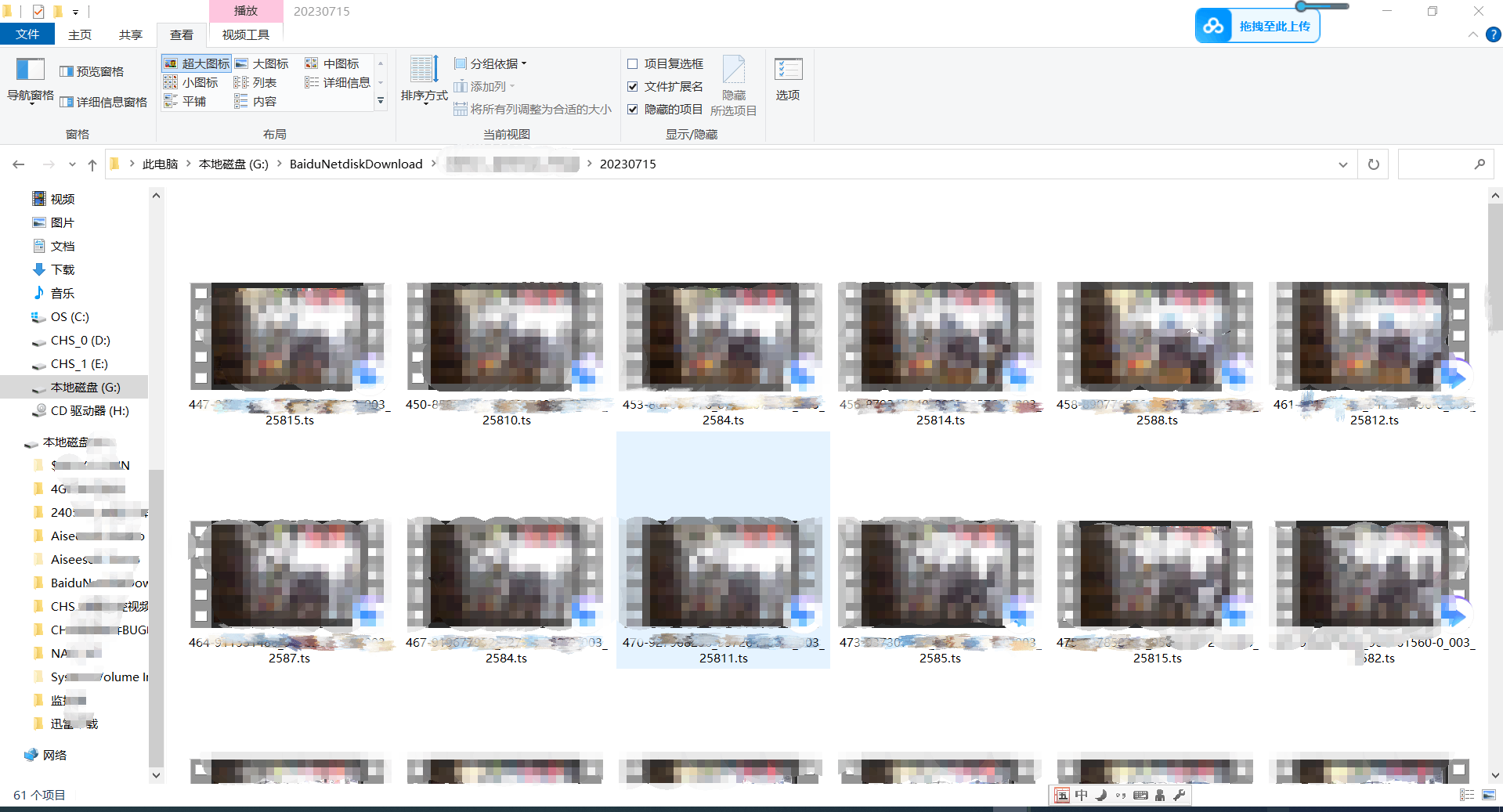The width and height of the screenshot is (1503, 812).
Task: Navigate to BaiduNetdiskDownload breadcrumb
Action: pyautogui.click(x=356, y=164)
